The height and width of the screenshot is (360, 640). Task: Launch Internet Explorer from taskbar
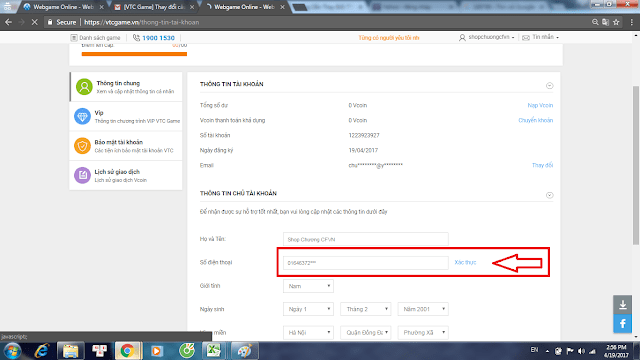coord(42,351)
